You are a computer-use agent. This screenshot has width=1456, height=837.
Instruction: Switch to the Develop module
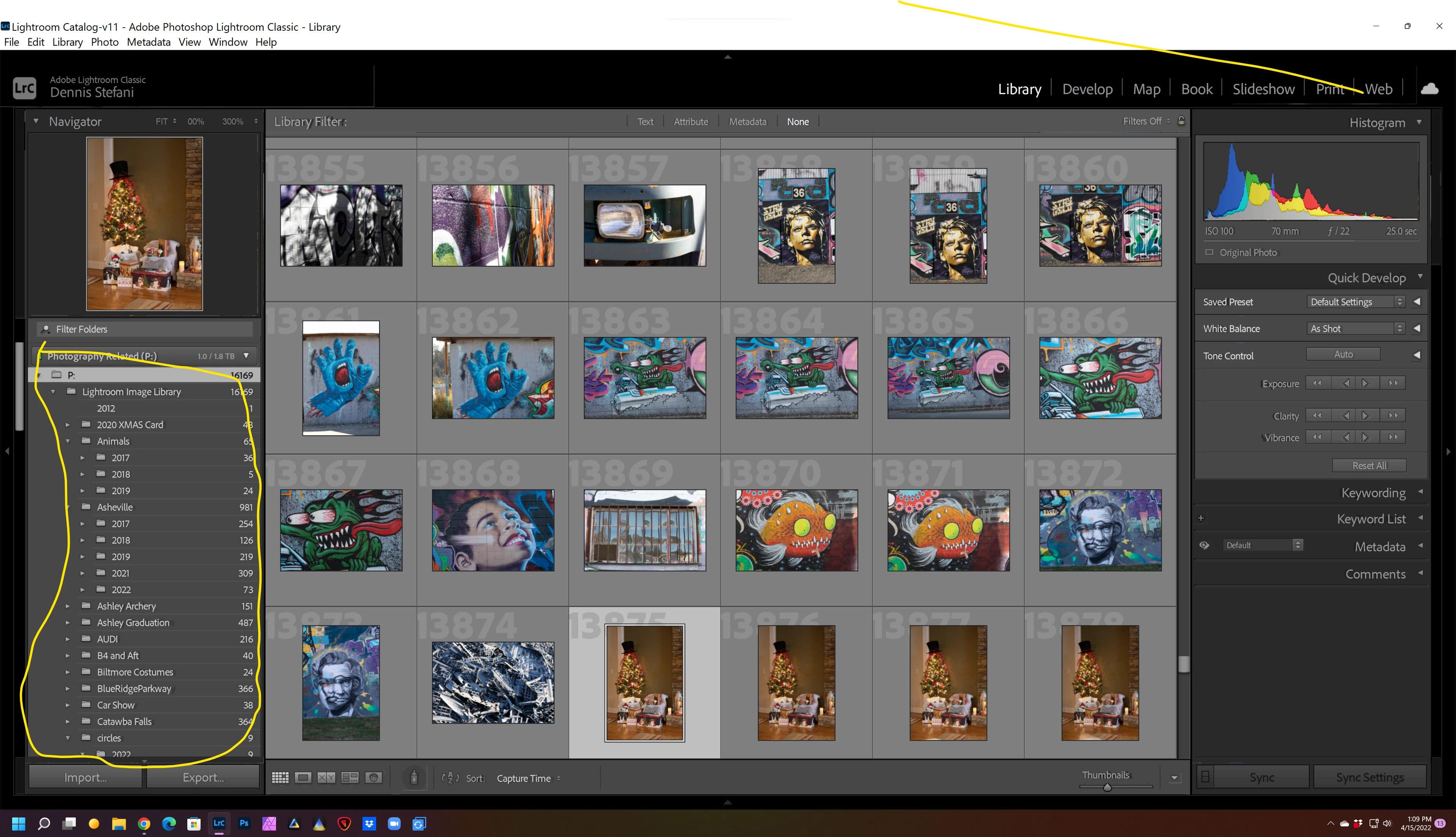[x=1087, y=89]
